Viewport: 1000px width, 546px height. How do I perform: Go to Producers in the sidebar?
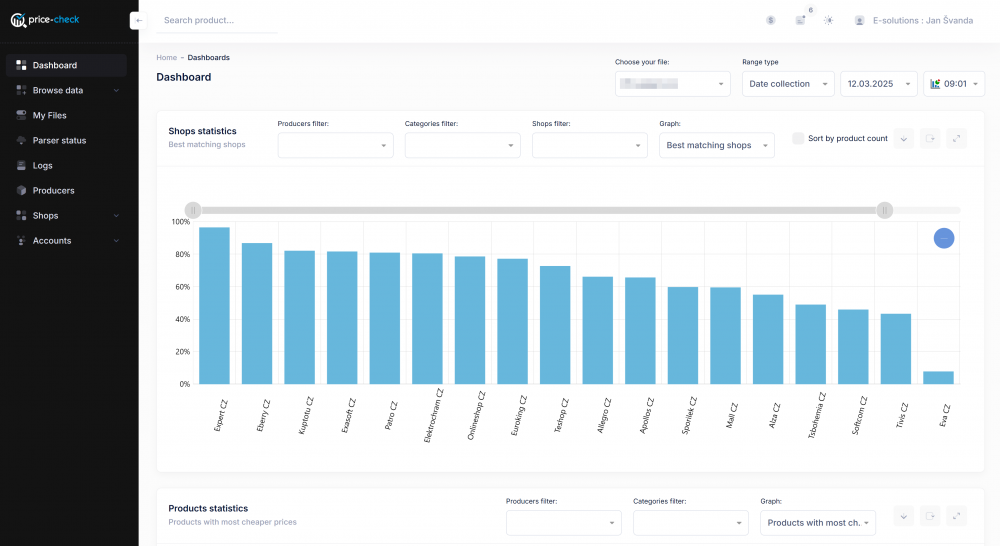pyautogui.click(x=53, y=190)
